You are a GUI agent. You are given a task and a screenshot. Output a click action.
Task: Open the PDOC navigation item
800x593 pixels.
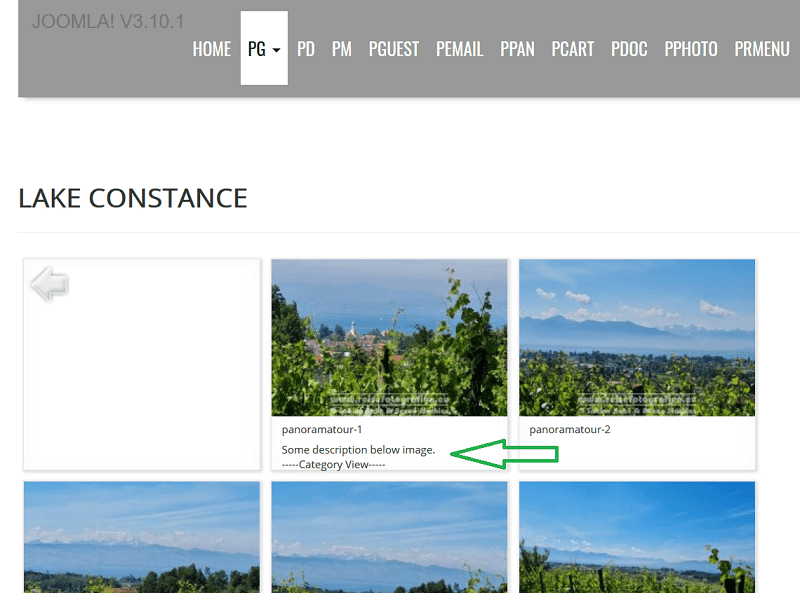tap(629, 49)
